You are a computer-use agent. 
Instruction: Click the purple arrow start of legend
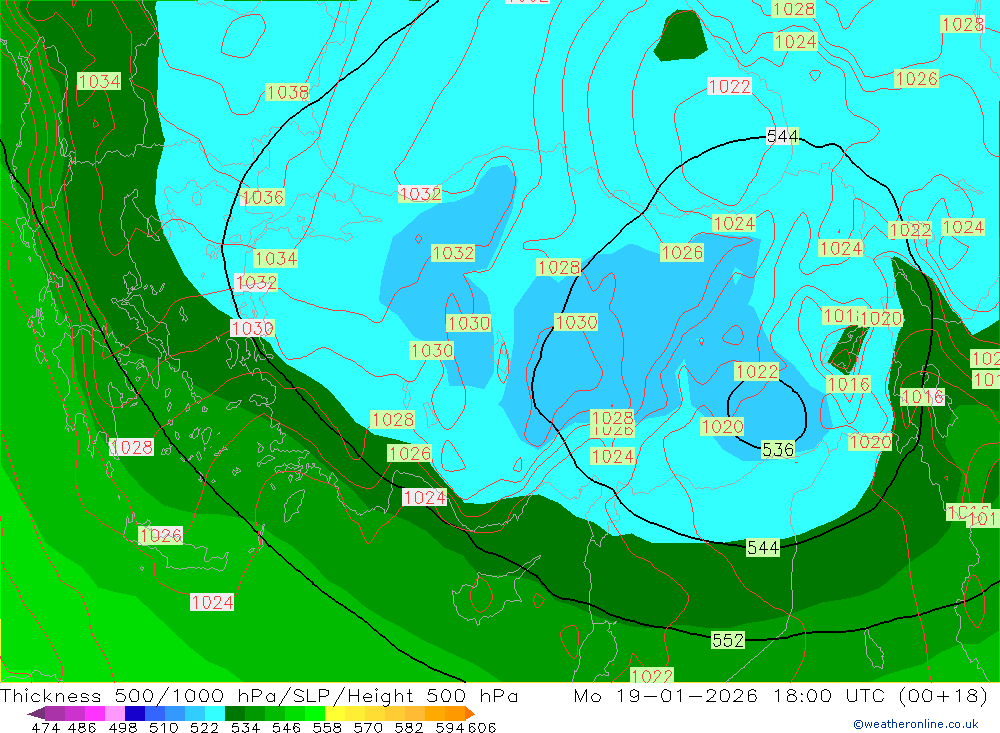pos(36,713)
